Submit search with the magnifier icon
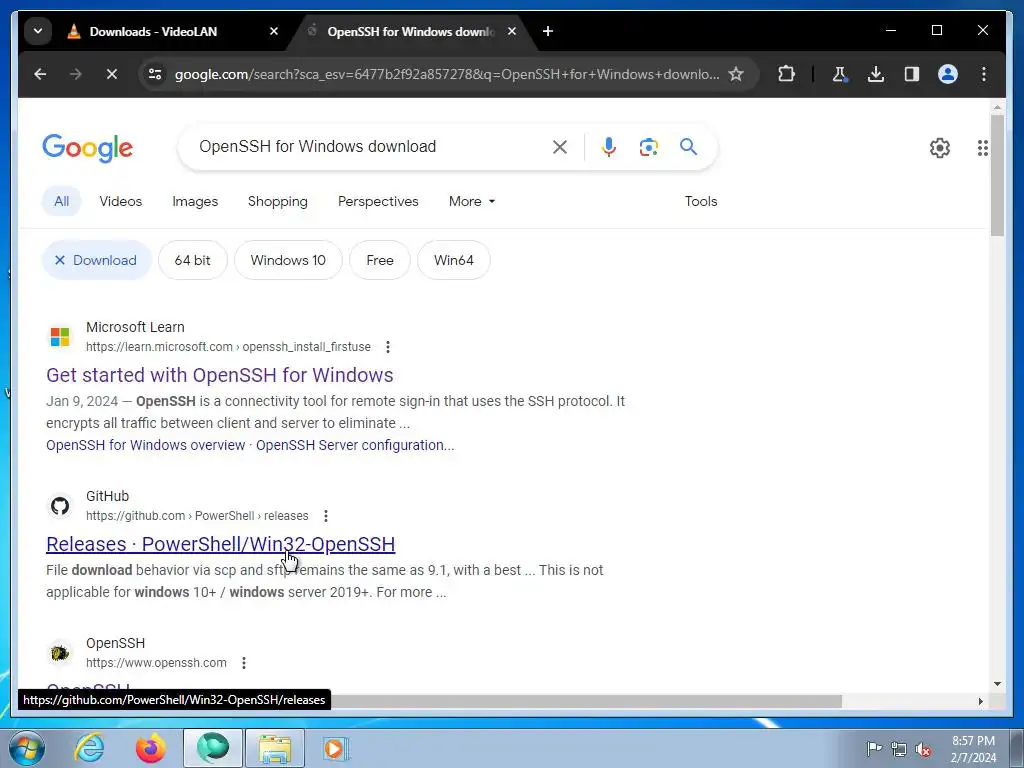 tap(688, 147)
